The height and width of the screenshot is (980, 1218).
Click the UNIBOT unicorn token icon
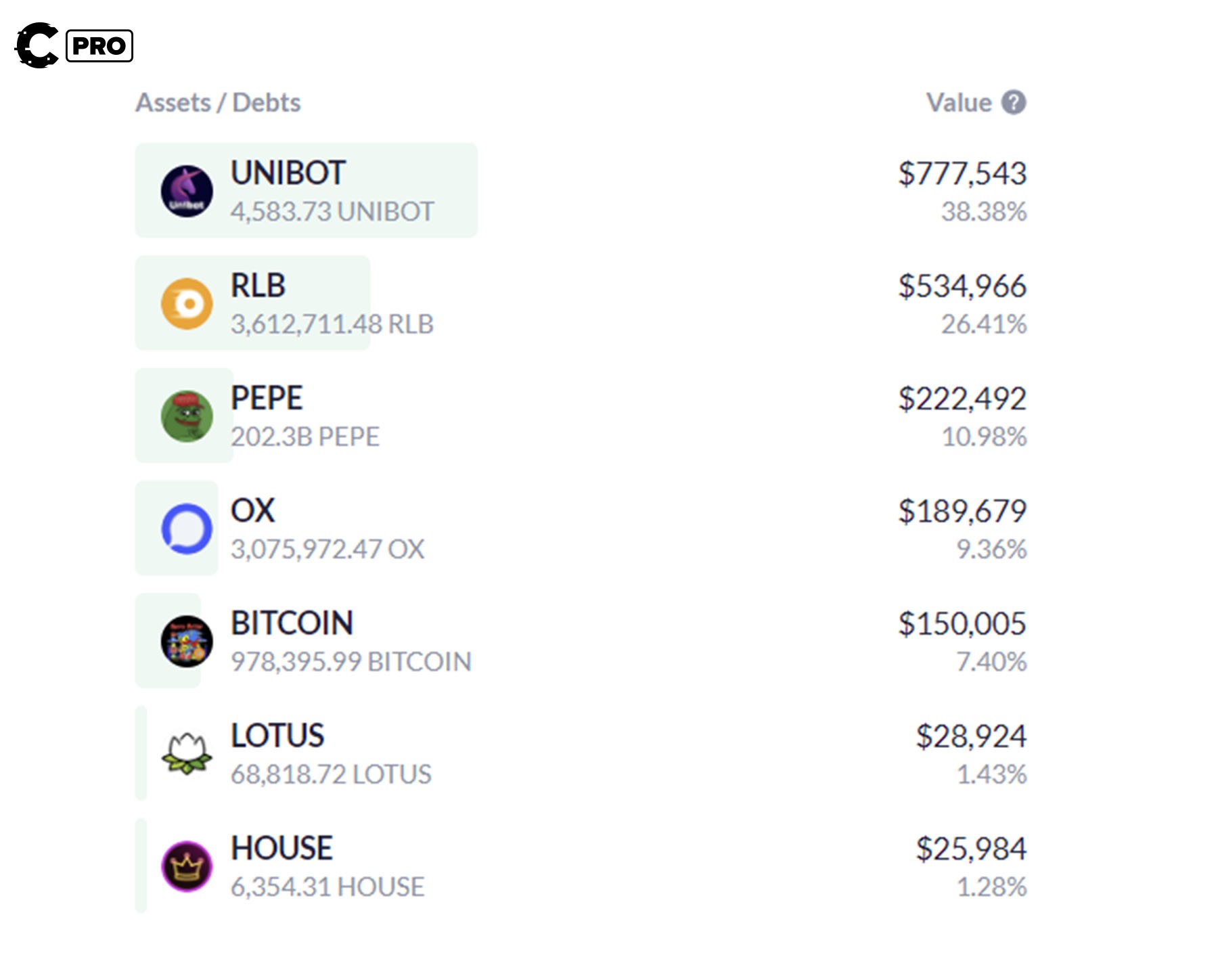[x=187, y=191]
